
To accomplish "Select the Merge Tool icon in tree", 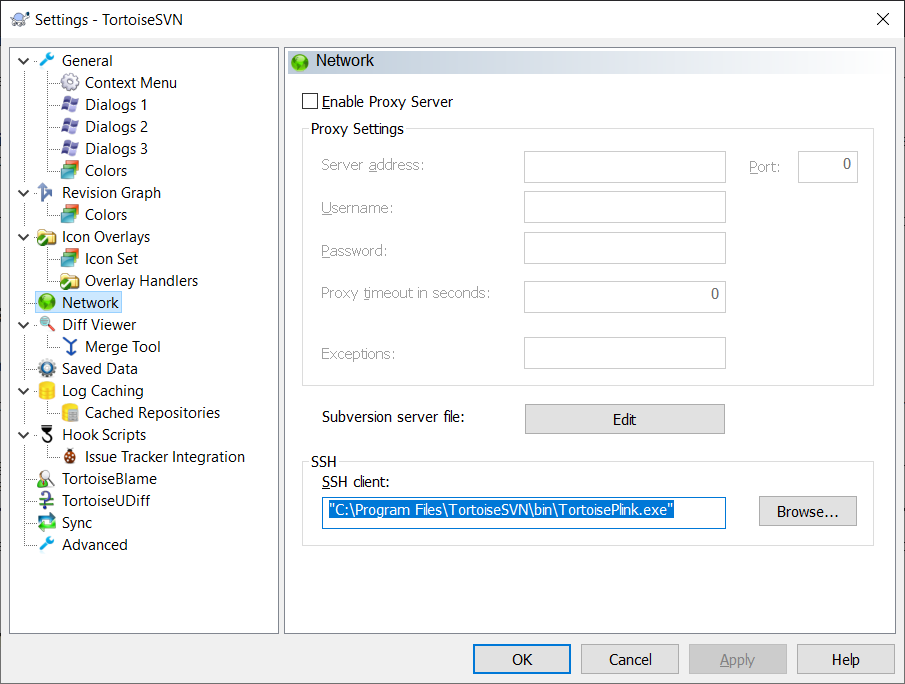I will click(x=70, y=346).
